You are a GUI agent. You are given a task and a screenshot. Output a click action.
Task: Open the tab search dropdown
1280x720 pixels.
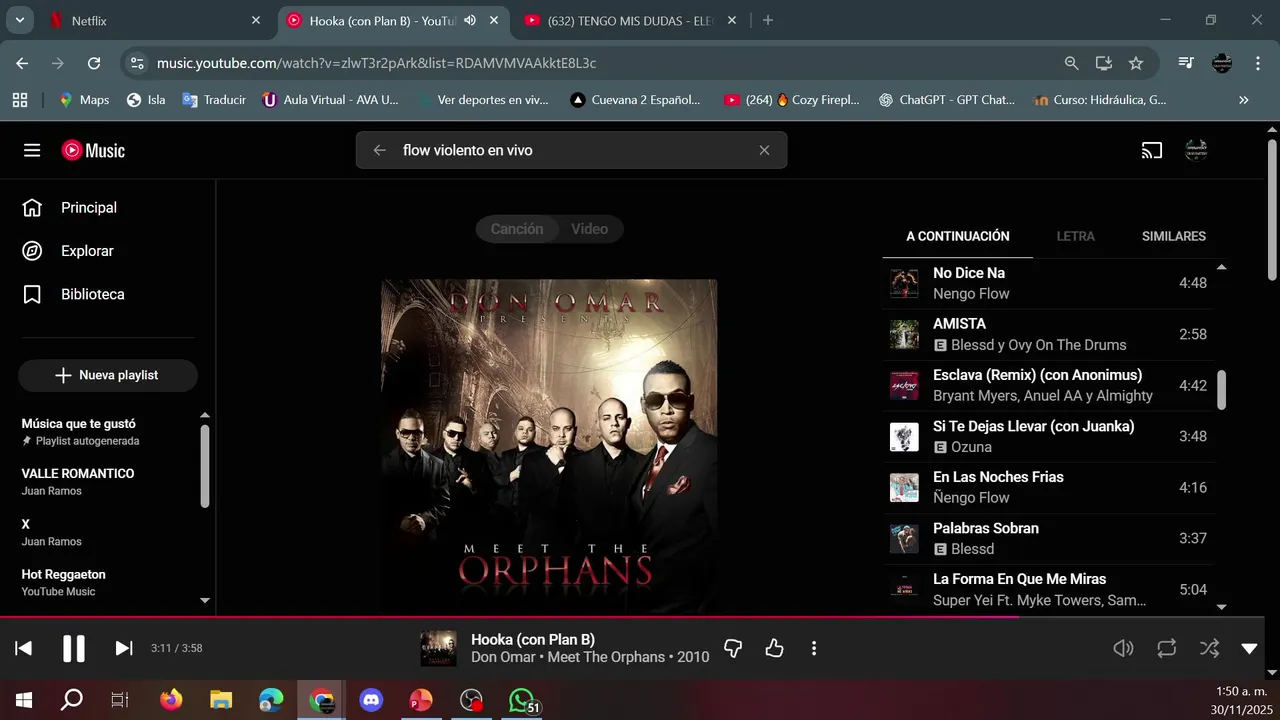coord(19,20)
